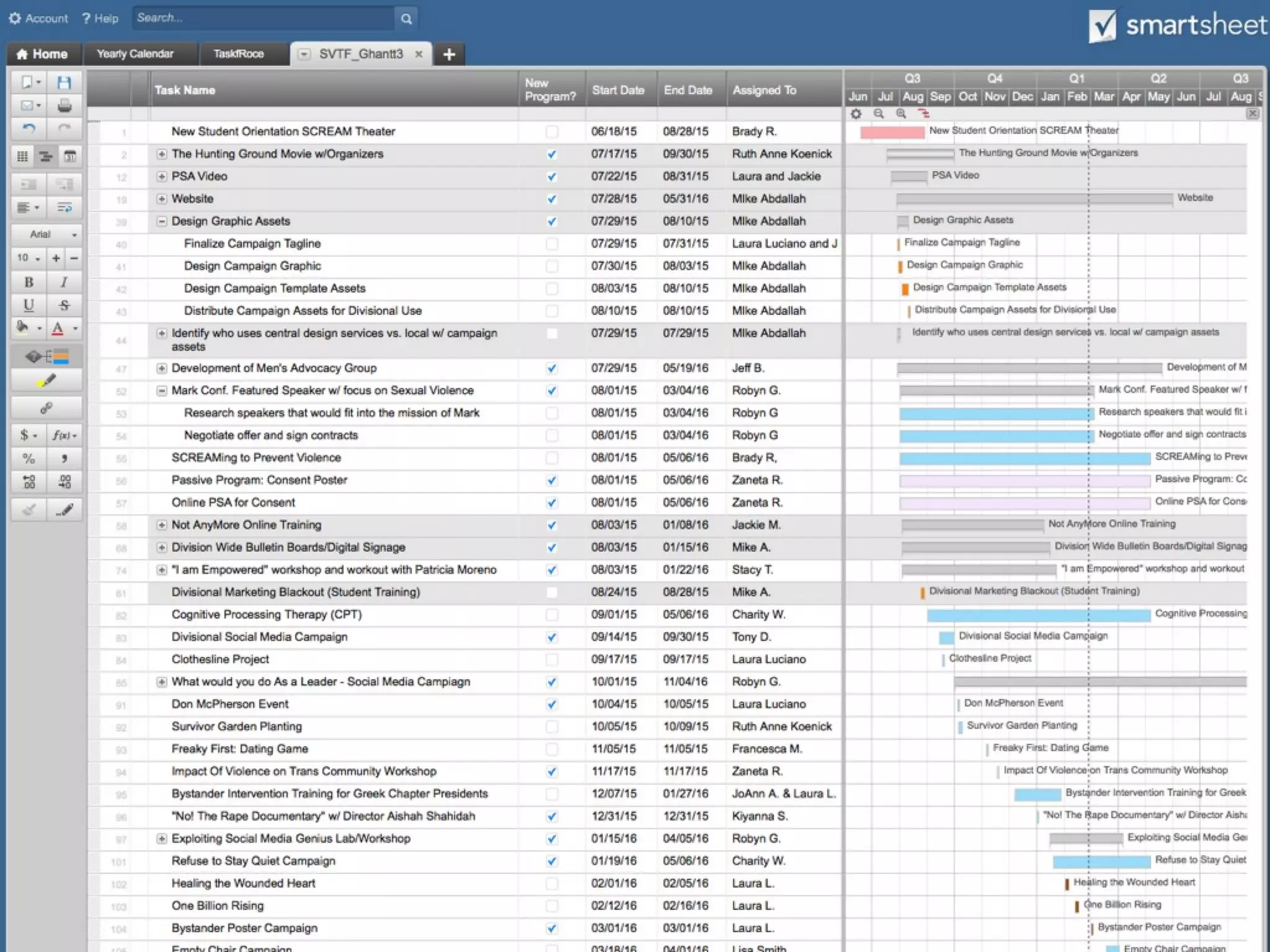
Task: Collapse the Design Graphic Assets row
Action: tap(162, 221)
